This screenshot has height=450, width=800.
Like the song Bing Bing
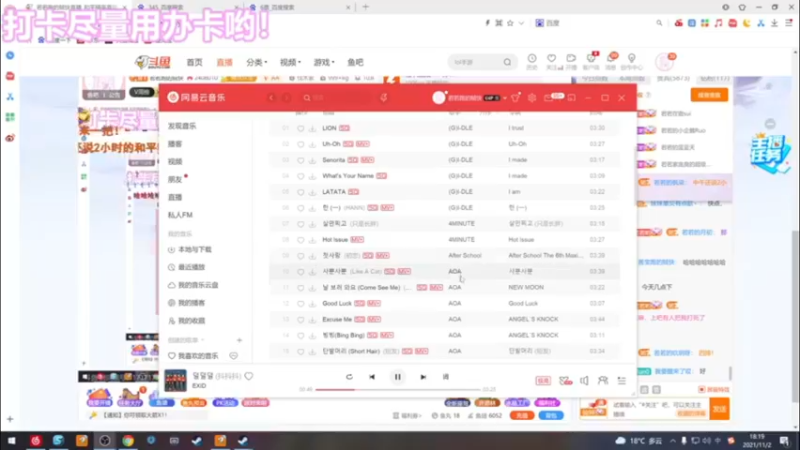pos(301,335)
